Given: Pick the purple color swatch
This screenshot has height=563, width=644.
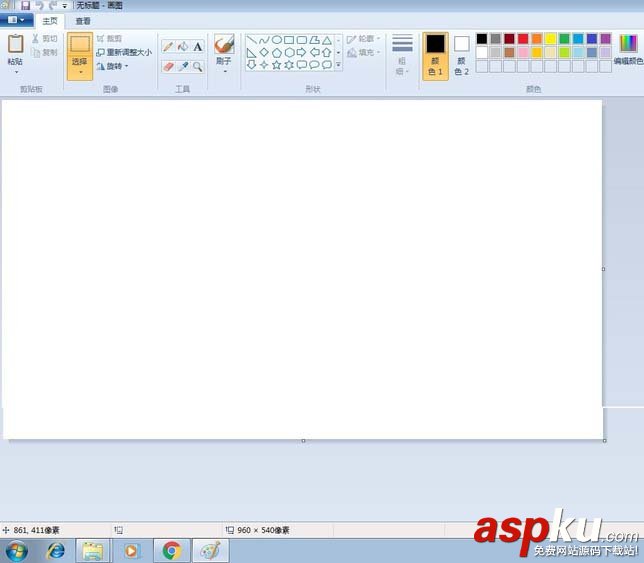Looking at the screenshot, I should tap(605, 39).
